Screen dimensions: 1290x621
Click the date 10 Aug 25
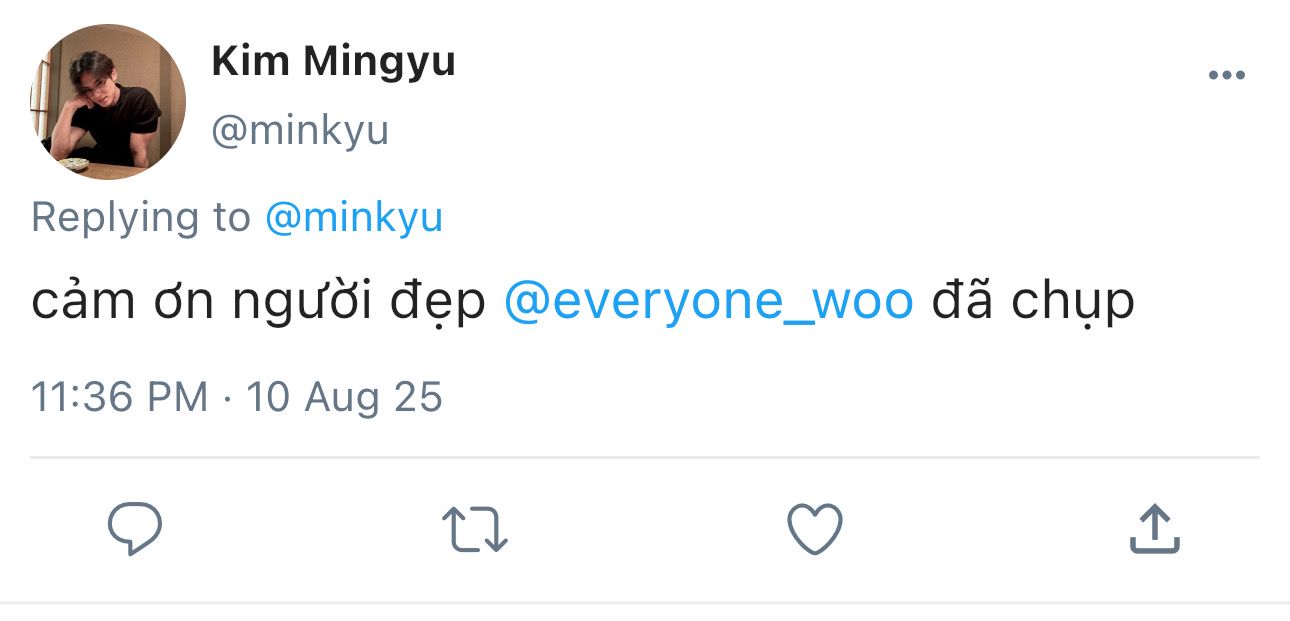[344, 397]
